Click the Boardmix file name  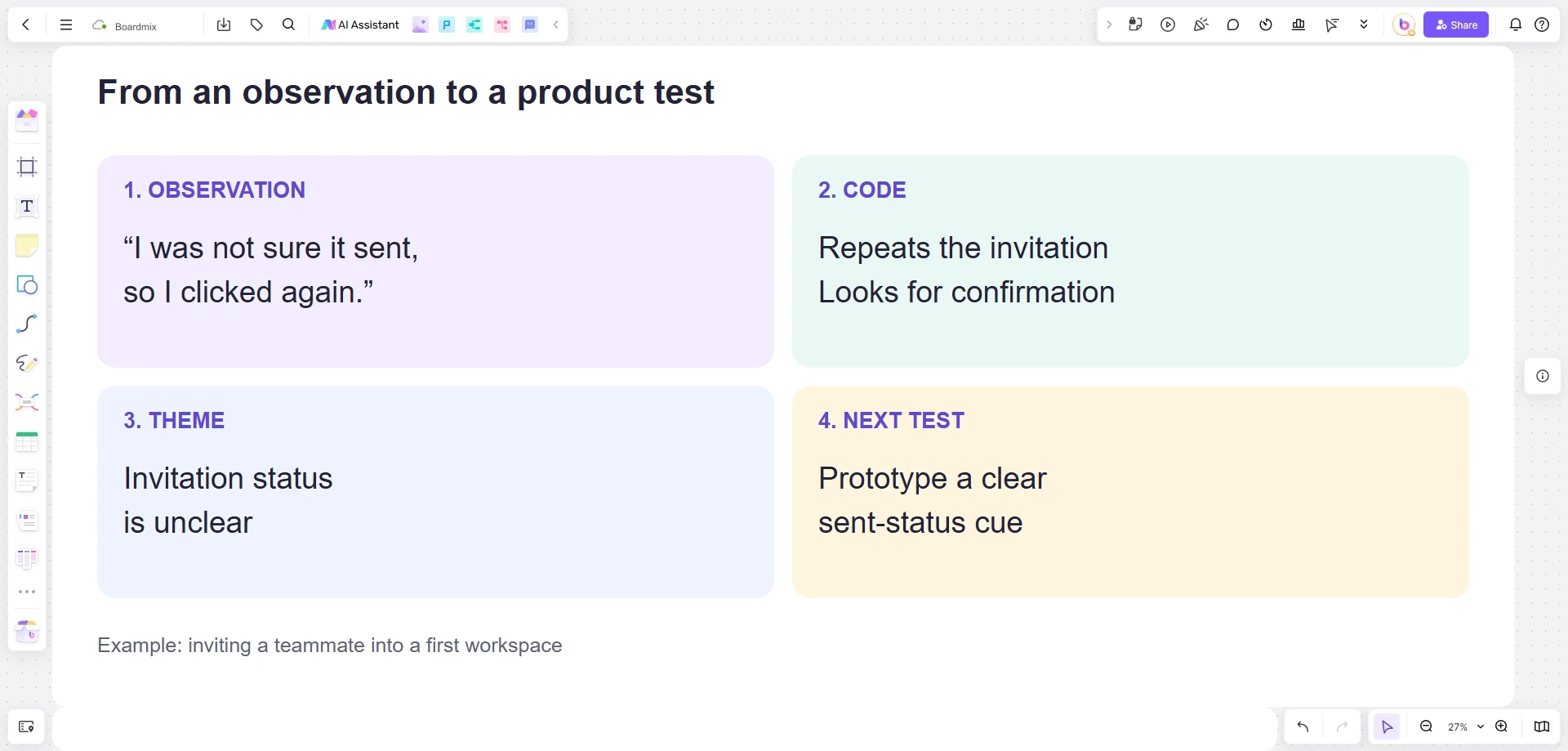(136, 26)
